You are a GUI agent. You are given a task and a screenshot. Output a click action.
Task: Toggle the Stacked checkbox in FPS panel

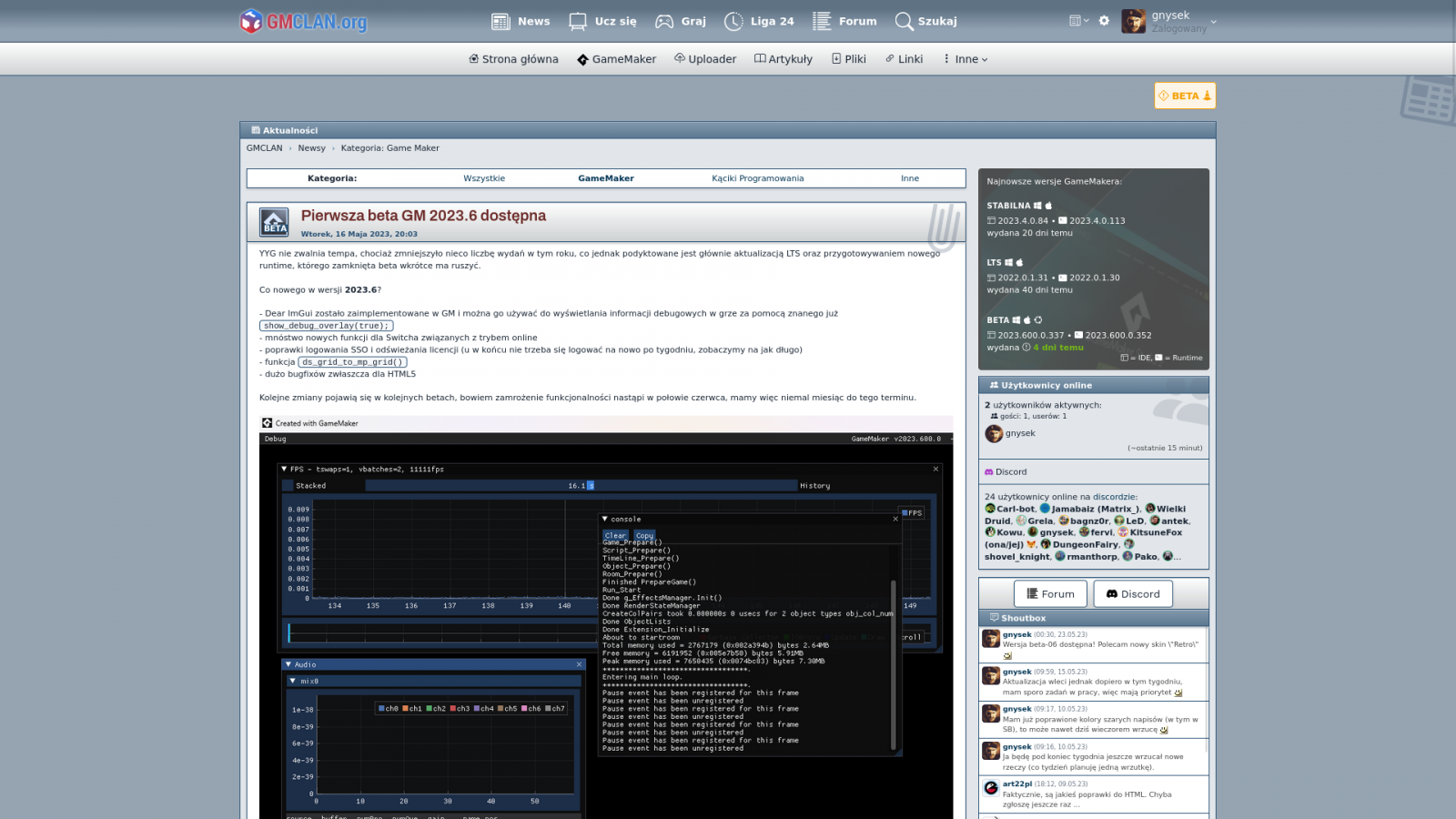(x=288, y=486)
